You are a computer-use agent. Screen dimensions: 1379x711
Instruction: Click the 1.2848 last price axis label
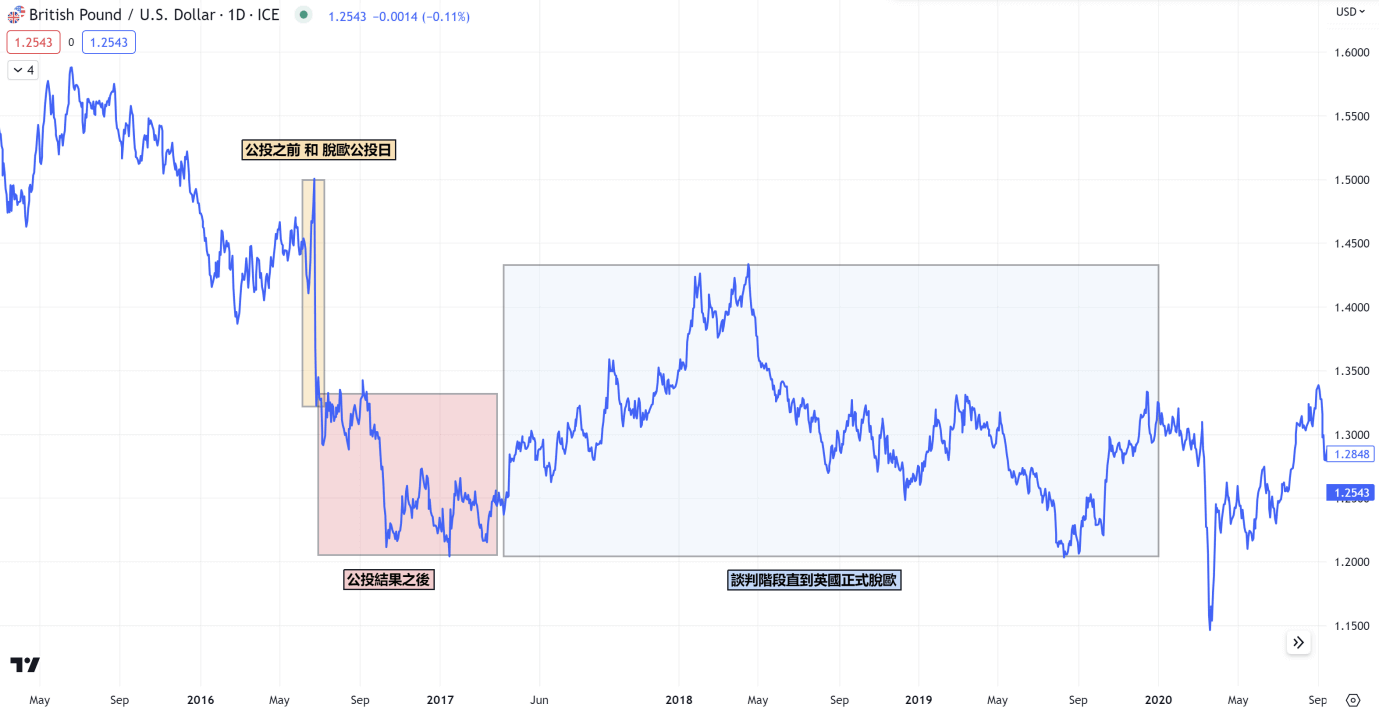1350,454
